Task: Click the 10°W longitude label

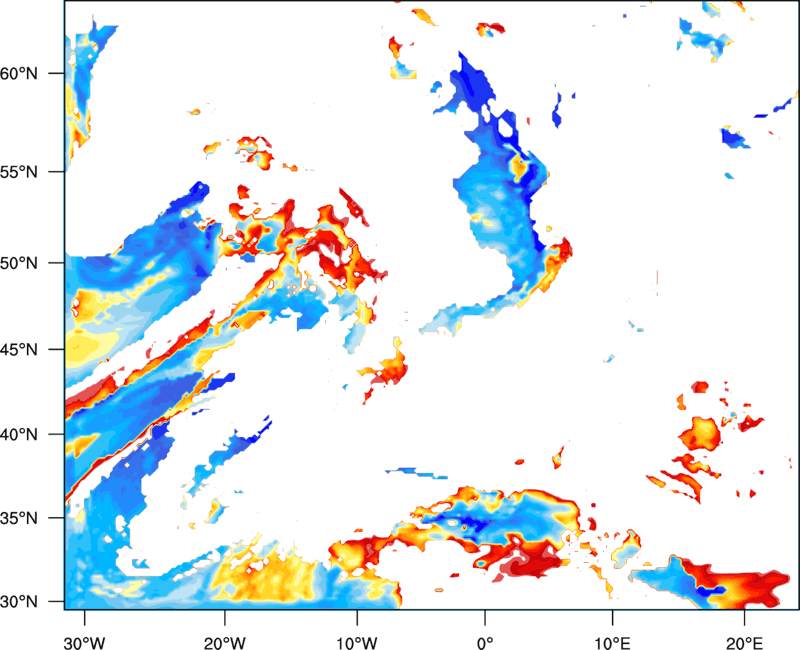Action: point(357,643)
